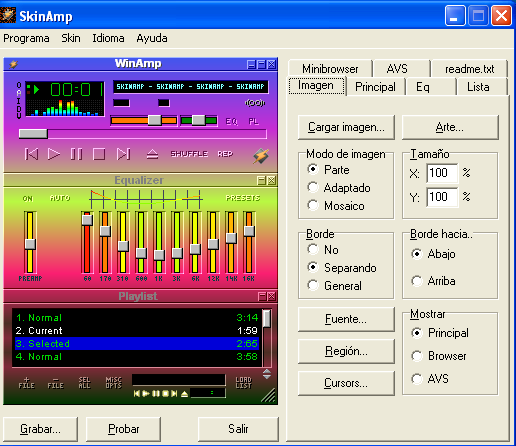Click the Probar button
This screenshot has height=446, width=516.
click(x=123, y=429)
